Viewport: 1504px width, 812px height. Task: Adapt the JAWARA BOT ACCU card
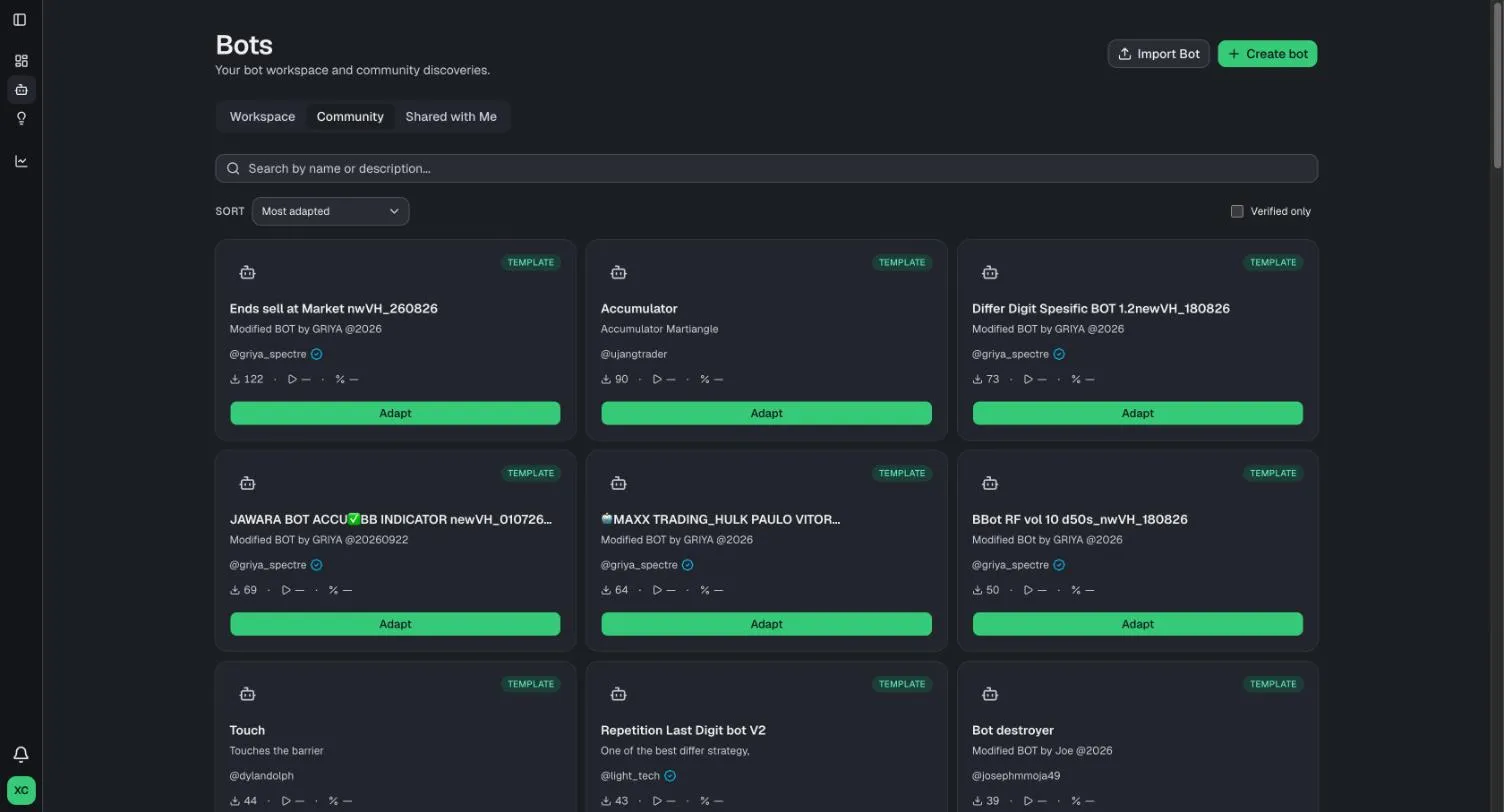[395, 624]
